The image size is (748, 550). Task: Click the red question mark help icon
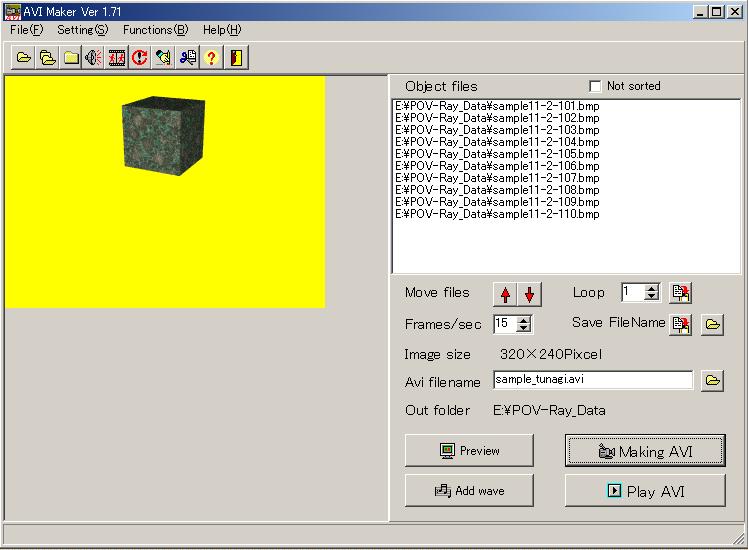[x=211, y=58]
